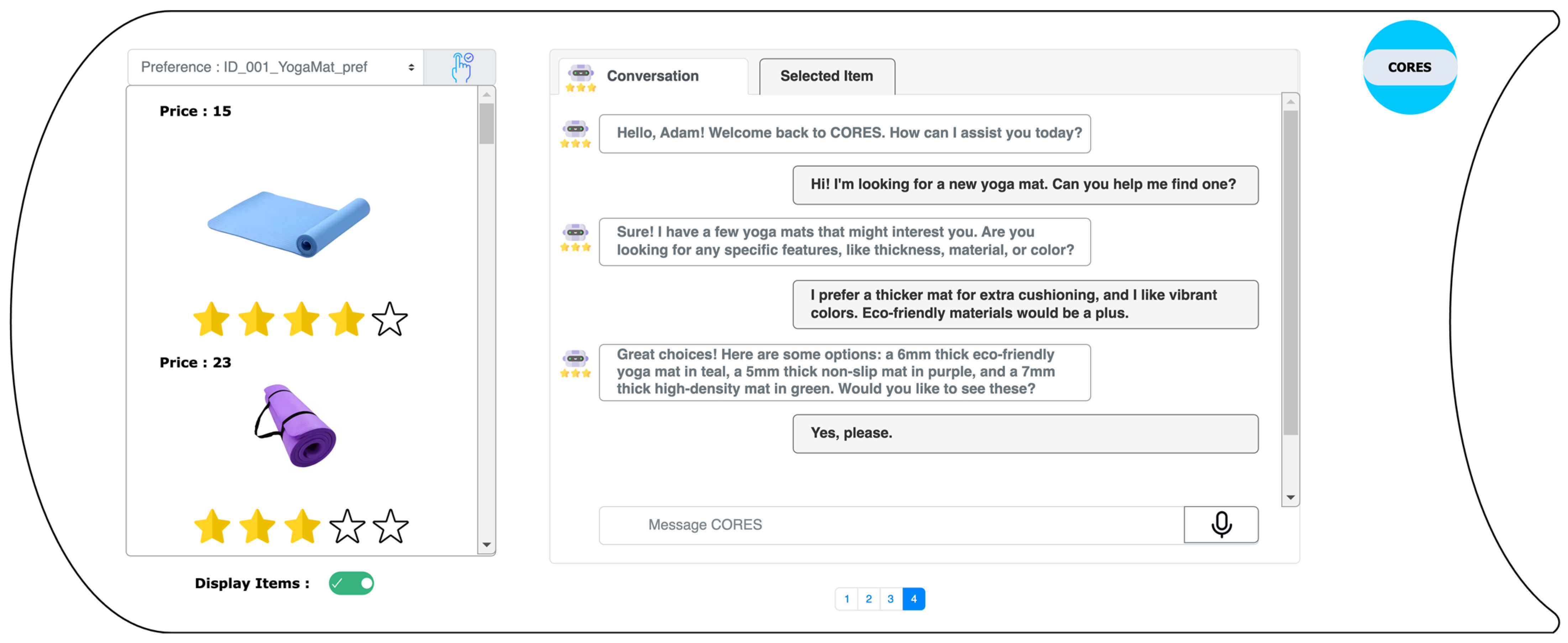Image resolution: width=1568 pixels, height=643 pixels.
Task: Switch to the Conversation tab
Action: point(652,76)
